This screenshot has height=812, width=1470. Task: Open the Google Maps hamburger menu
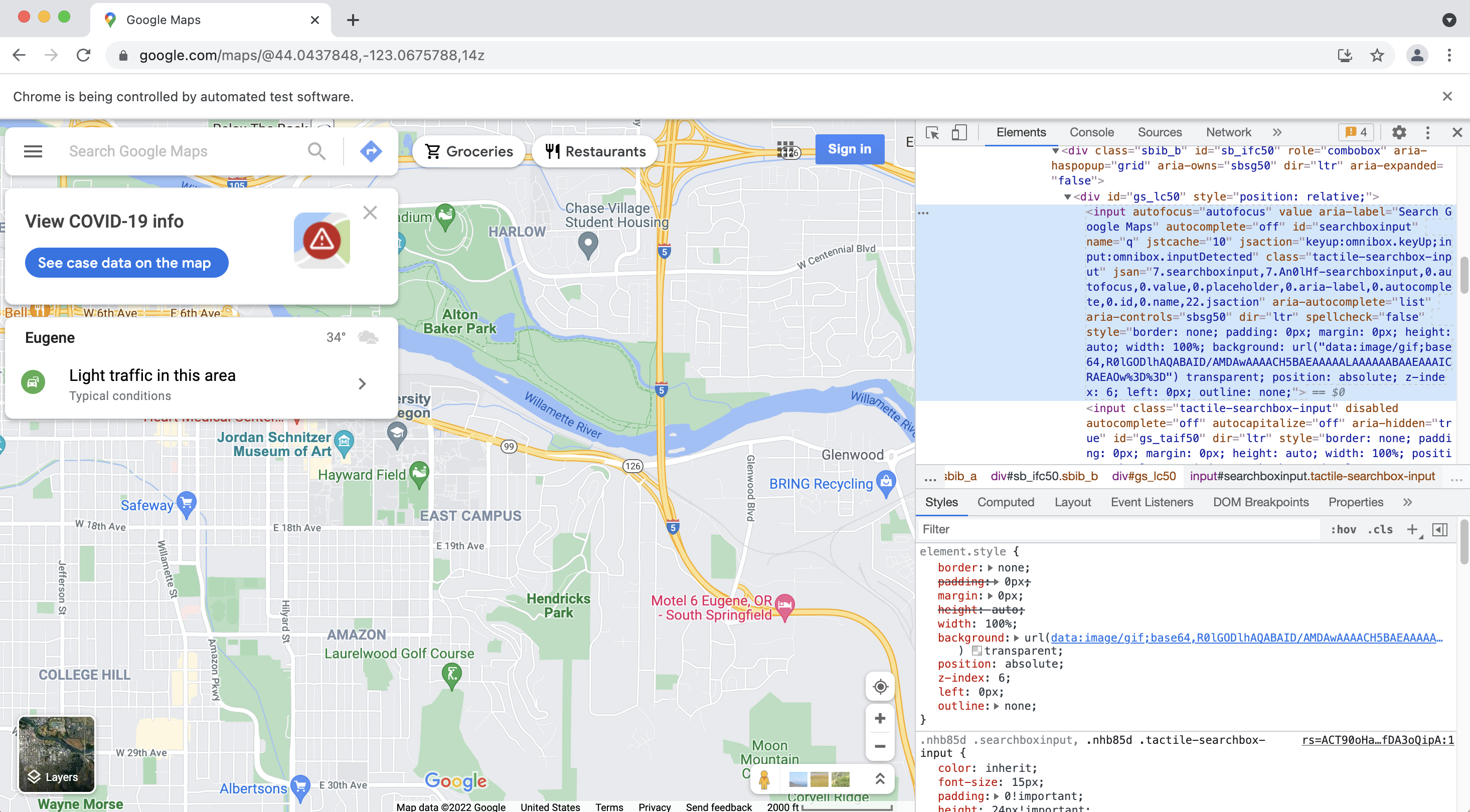pos(33,151)
